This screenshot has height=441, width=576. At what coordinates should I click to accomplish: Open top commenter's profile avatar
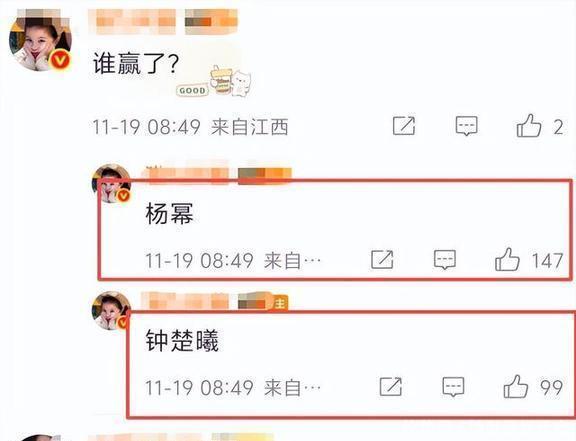40,40
